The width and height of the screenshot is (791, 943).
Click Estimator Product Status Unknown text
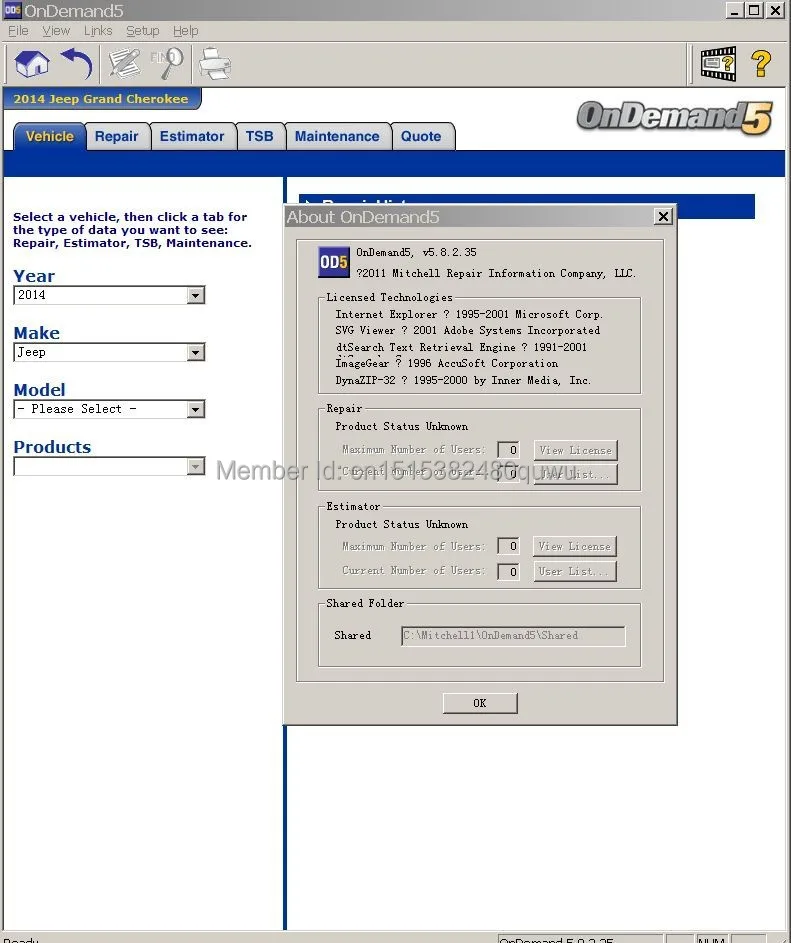point(401,524)
